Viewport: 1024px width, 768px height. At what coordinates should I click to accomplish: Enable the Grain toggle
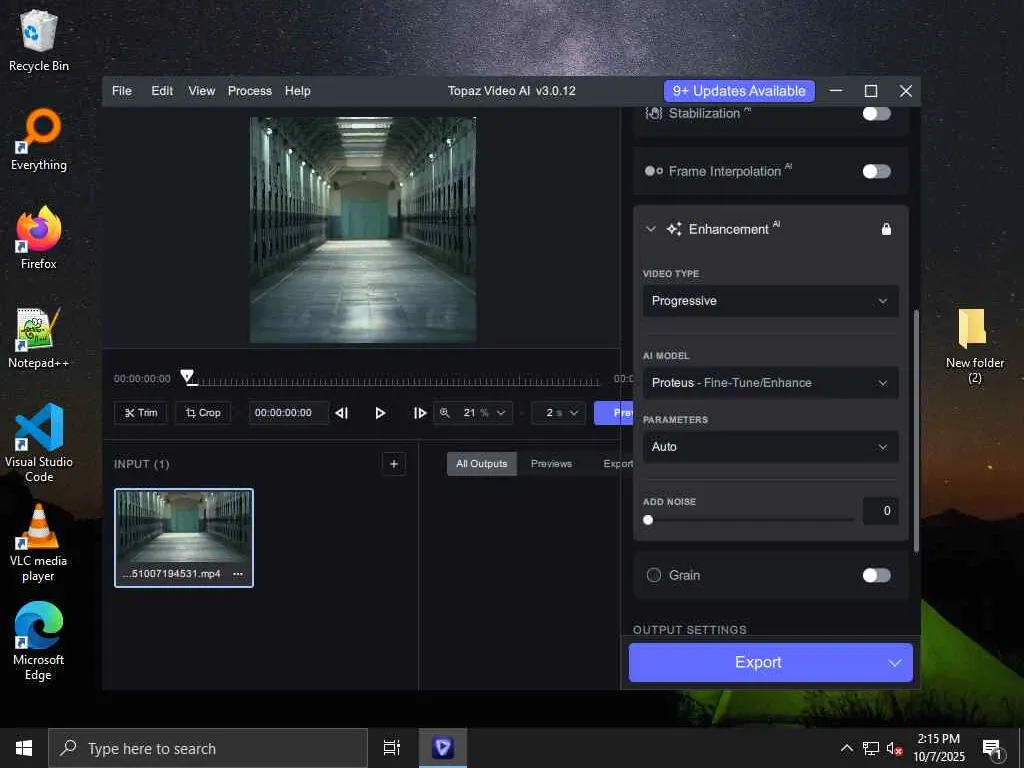[876, 575]
